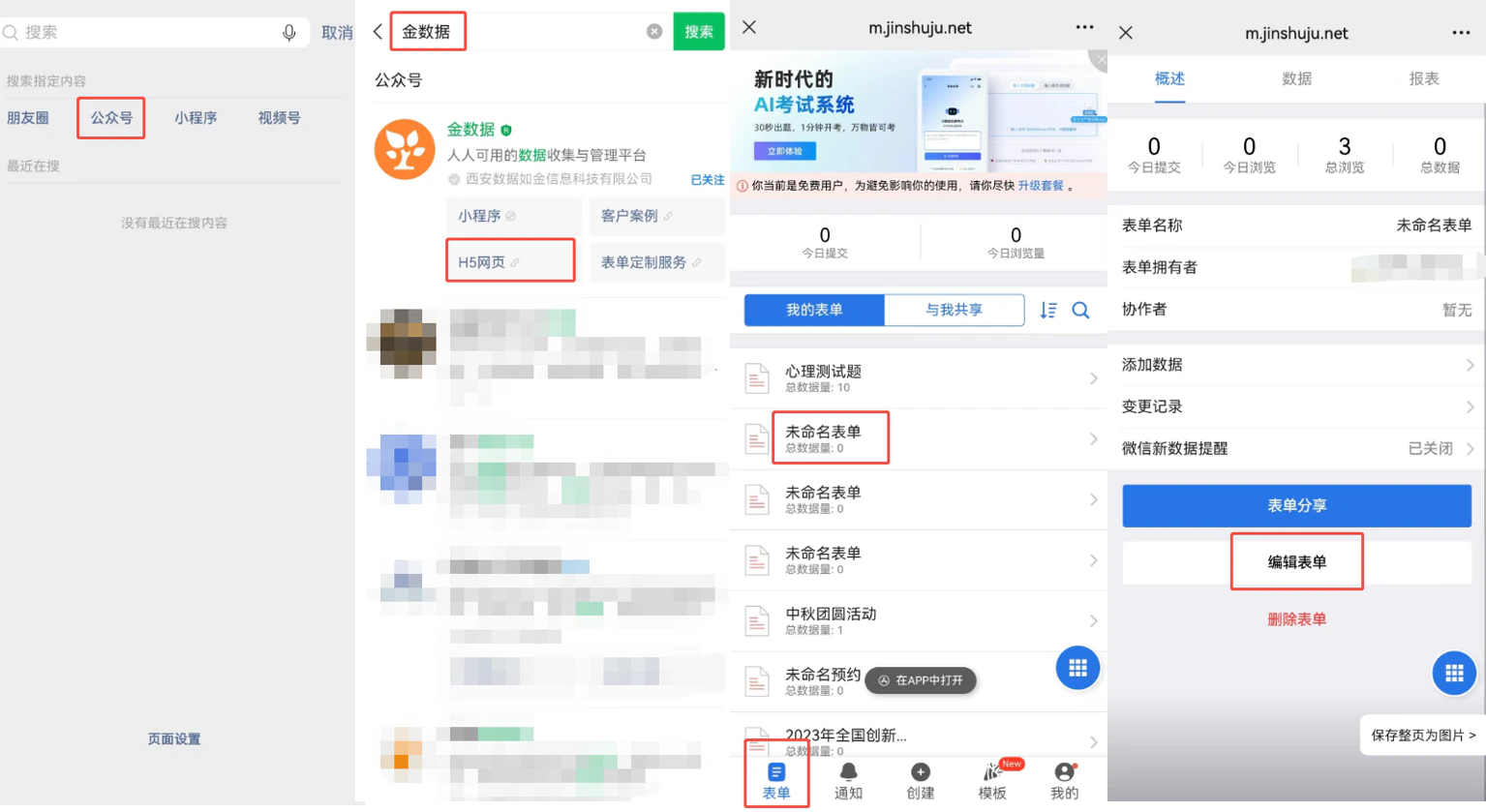Open 表单定制服务 link

click(657, 262)
